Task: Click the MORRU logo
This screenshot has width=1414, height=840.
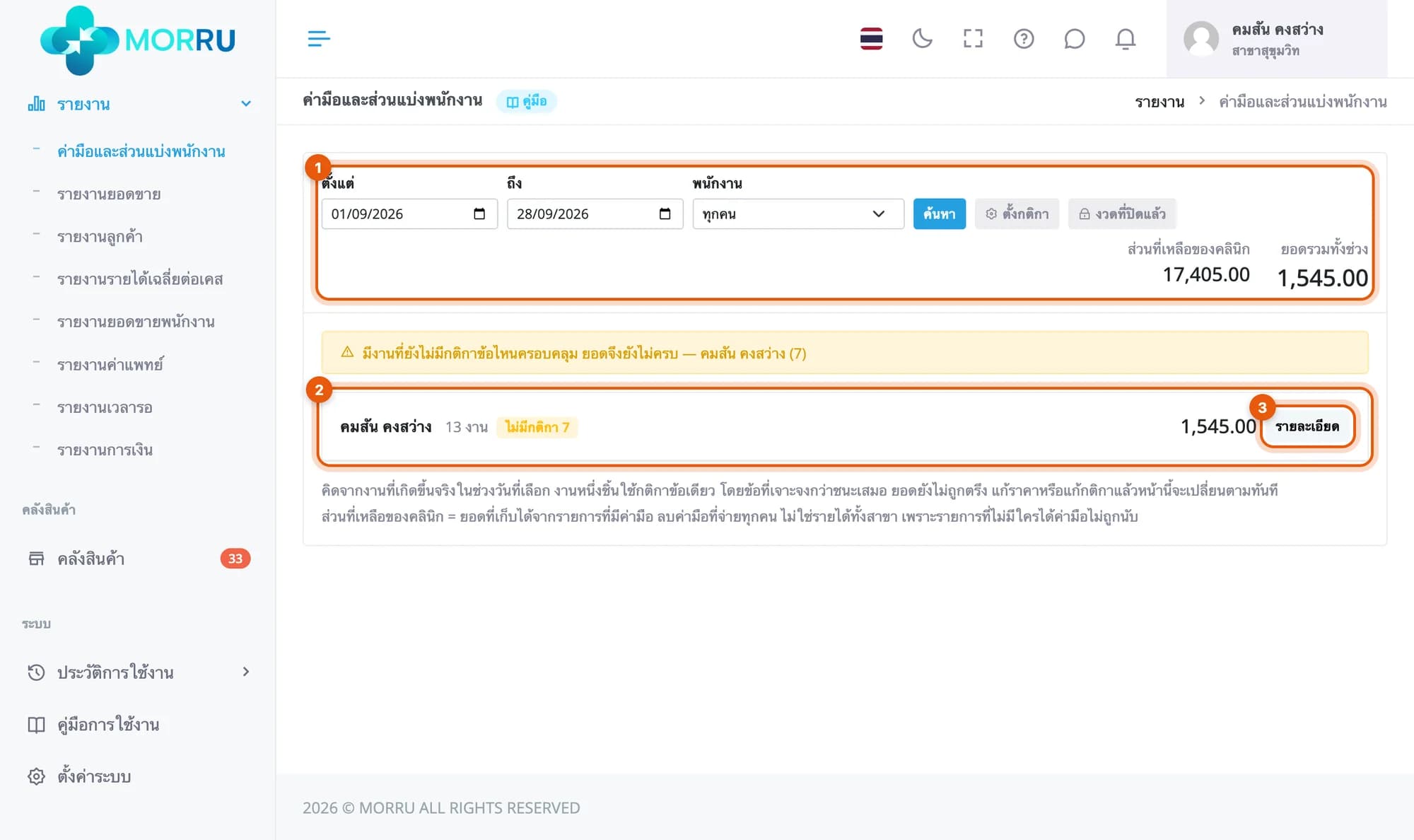Action: click(138, 40)
